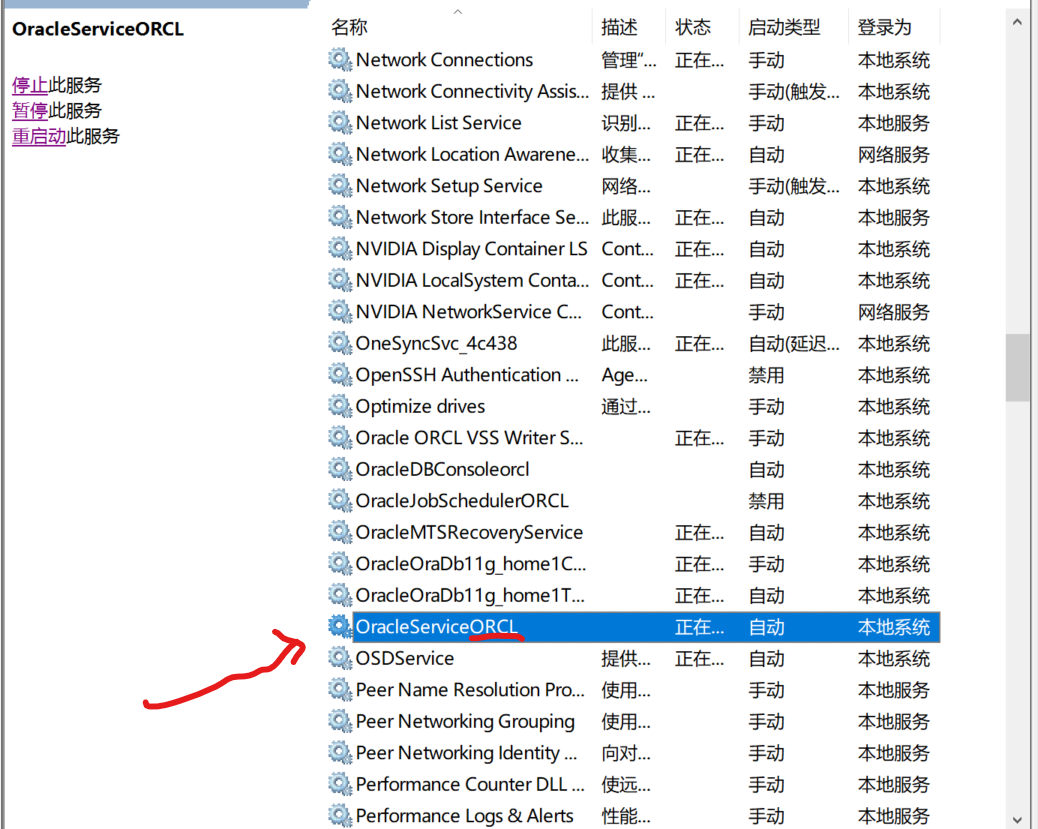Screen dimensions: 1038x829
Task: Click 自动 startup type of OracleDBConsoleorcl
Action: (766, 469)
